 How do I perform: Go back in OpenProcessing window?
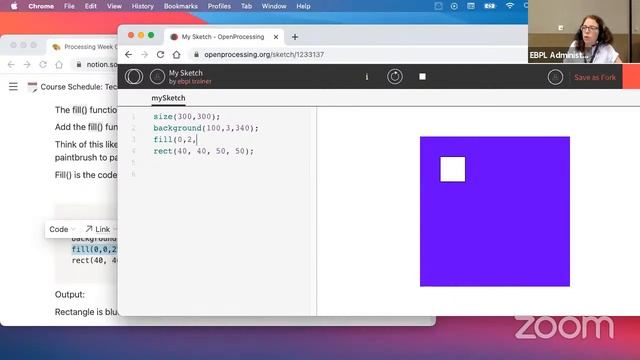[x=129, y=54]
